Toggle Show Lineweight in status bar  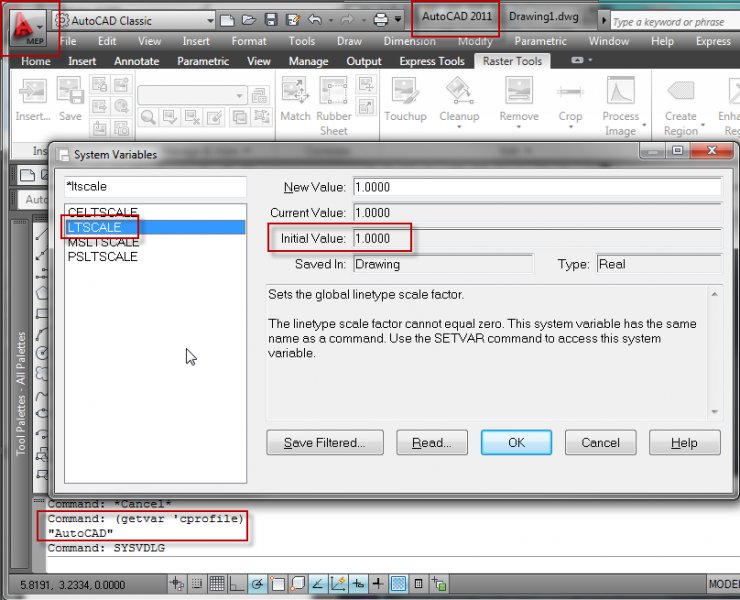[x=378, y=584]
